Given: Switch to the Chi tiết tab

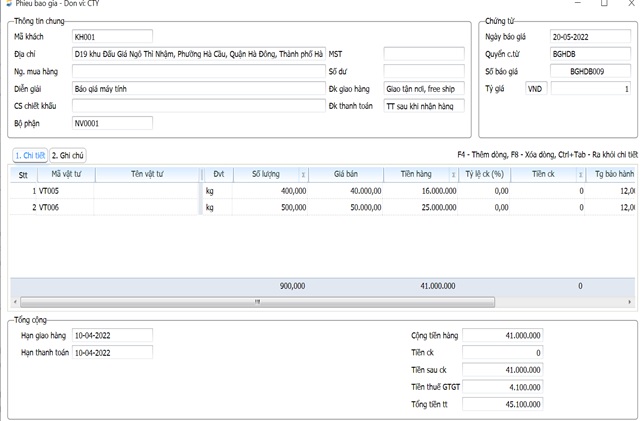Looking at the screenshot, I should pos(29,155).
